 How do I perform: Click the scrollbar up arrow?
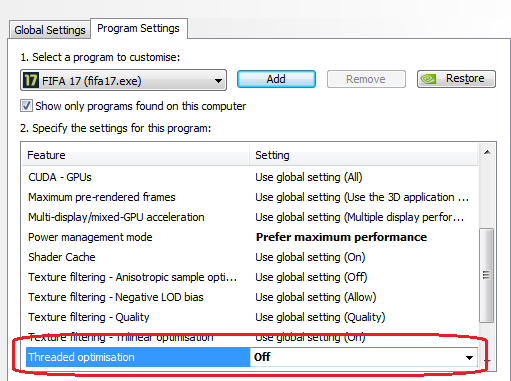[487, 152]
